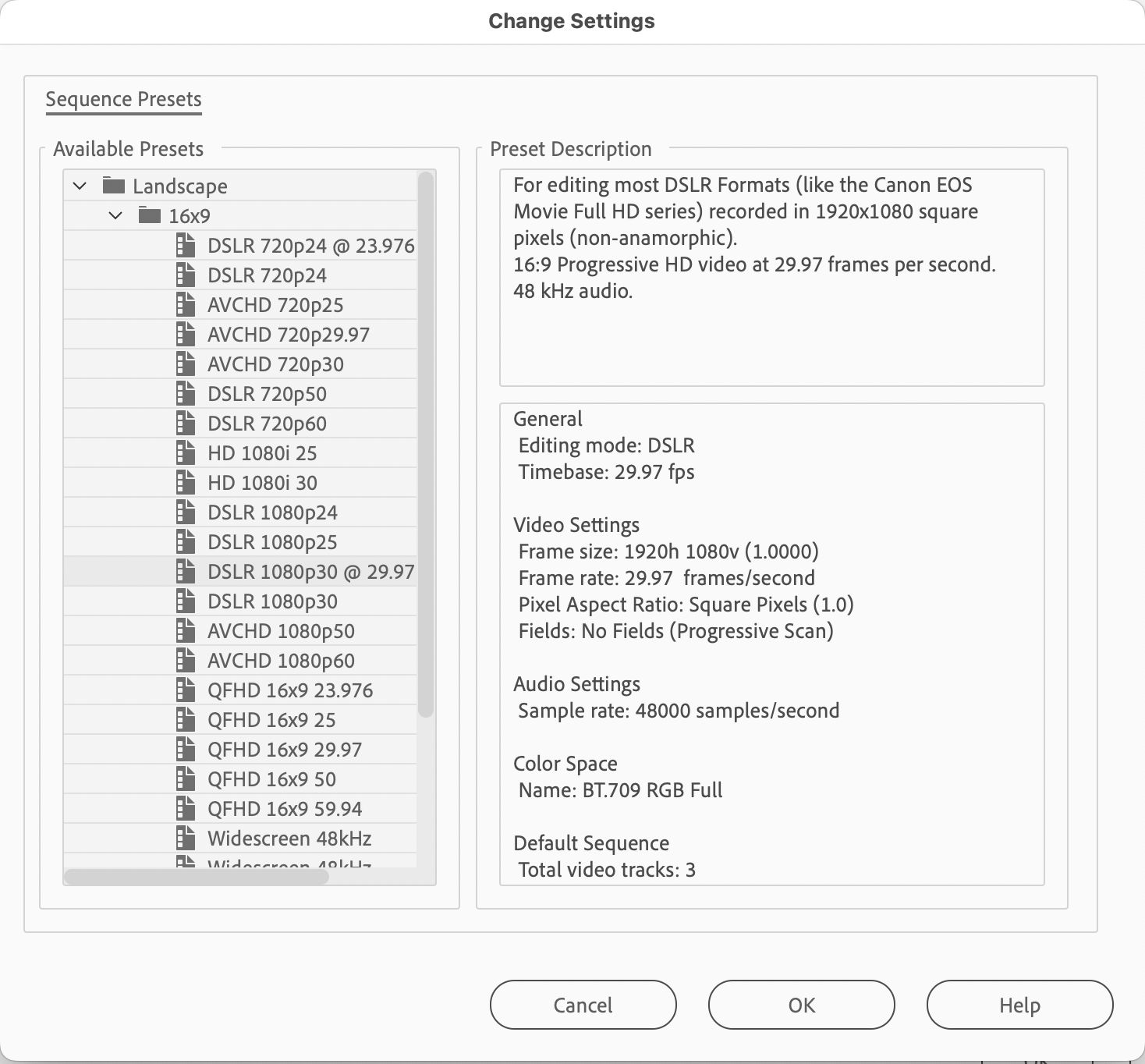This screenshot has width=1145, height=1064.
Task: Click the preset icon beside Widescreen 48kHz
Action: point(187,838)
